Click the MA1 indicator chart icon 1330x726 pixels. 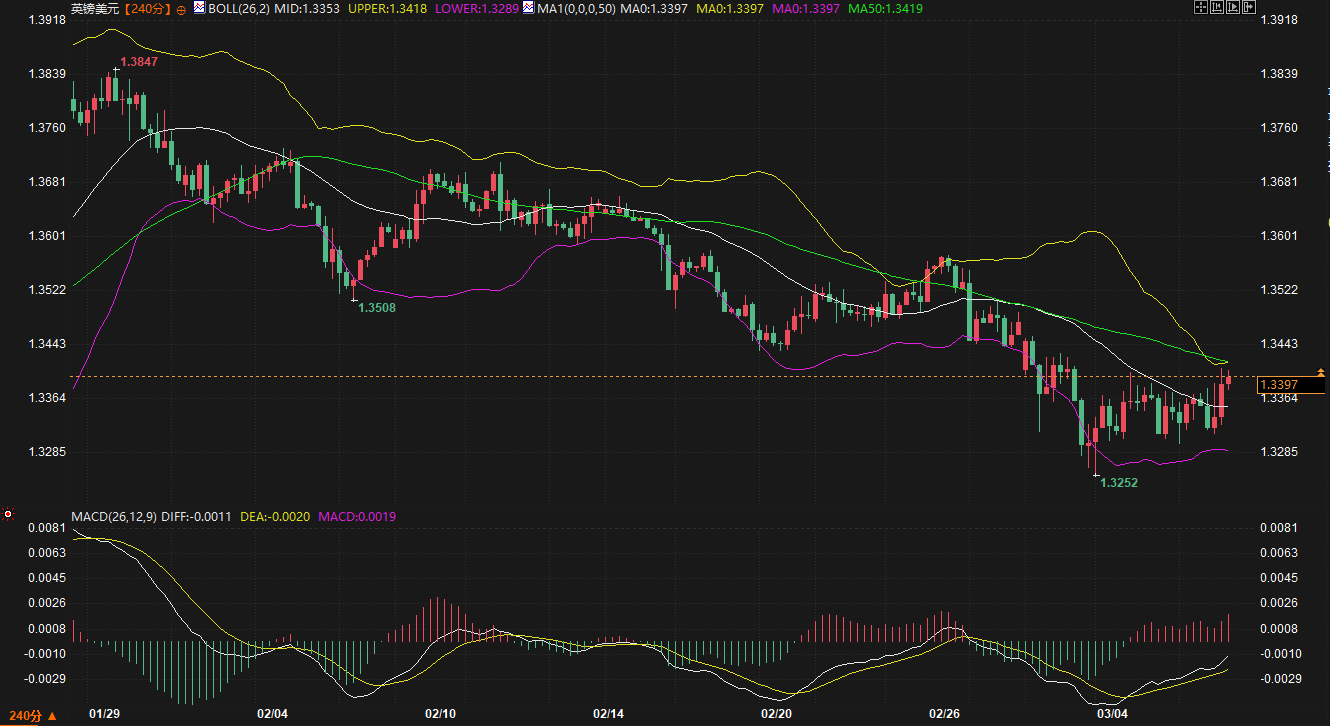(x=529, y=8)
